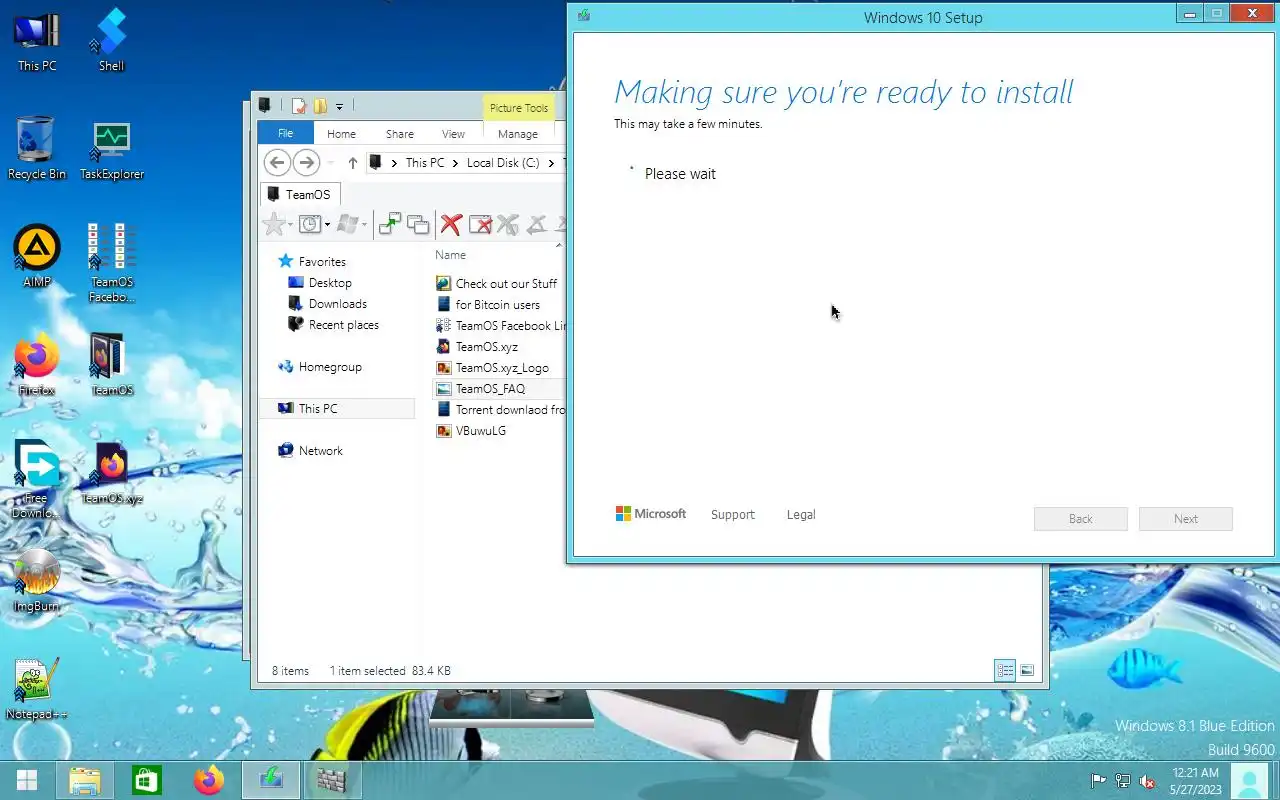Click the Next button in Setup
Image resolution: width=1280 pixels, height=800 pixels.
(x=1186, y=519)
